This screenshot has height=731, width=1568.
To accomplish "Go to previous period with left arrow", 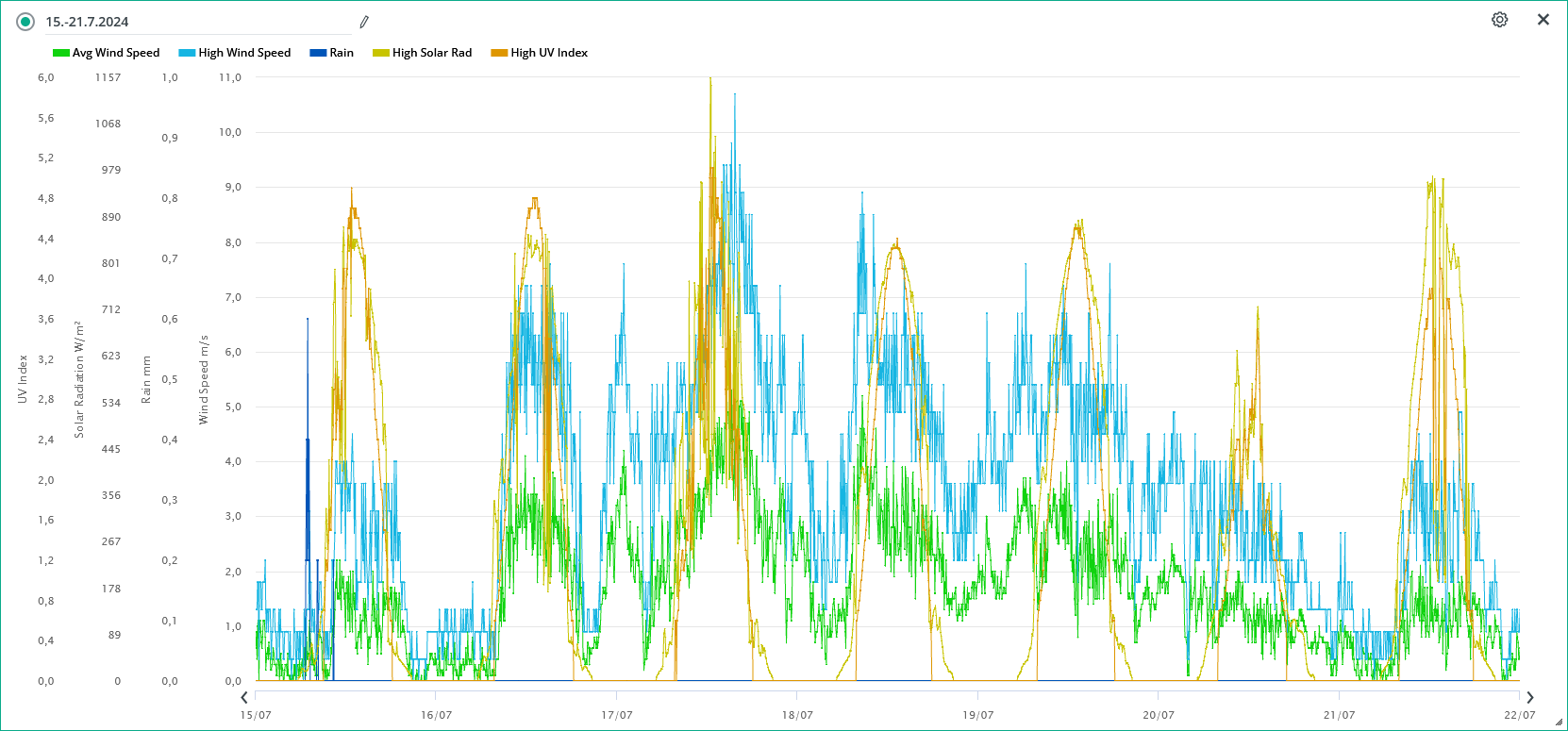I will pyautogui.click(x=244, y=697).
